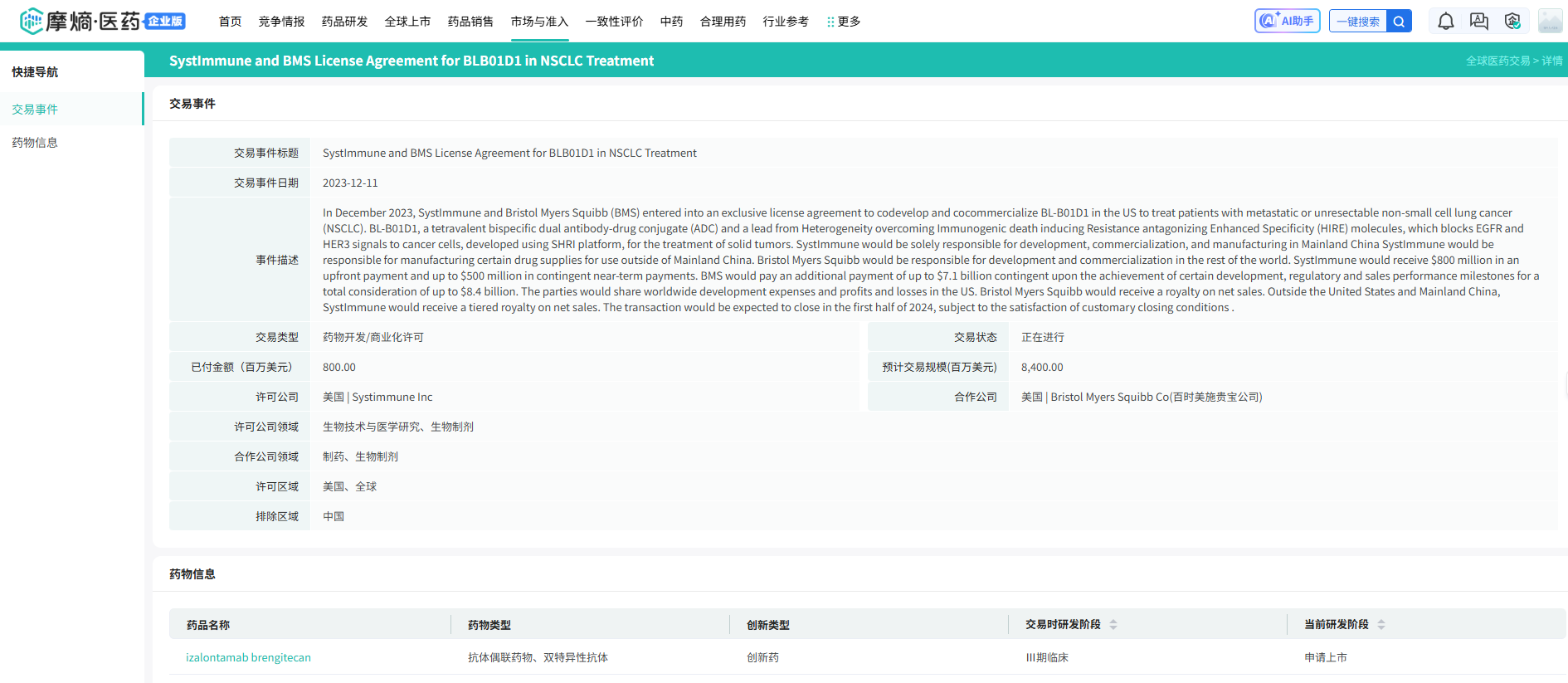
Task: Click the notification bell icon
Action: click(x=1445, y=22)
